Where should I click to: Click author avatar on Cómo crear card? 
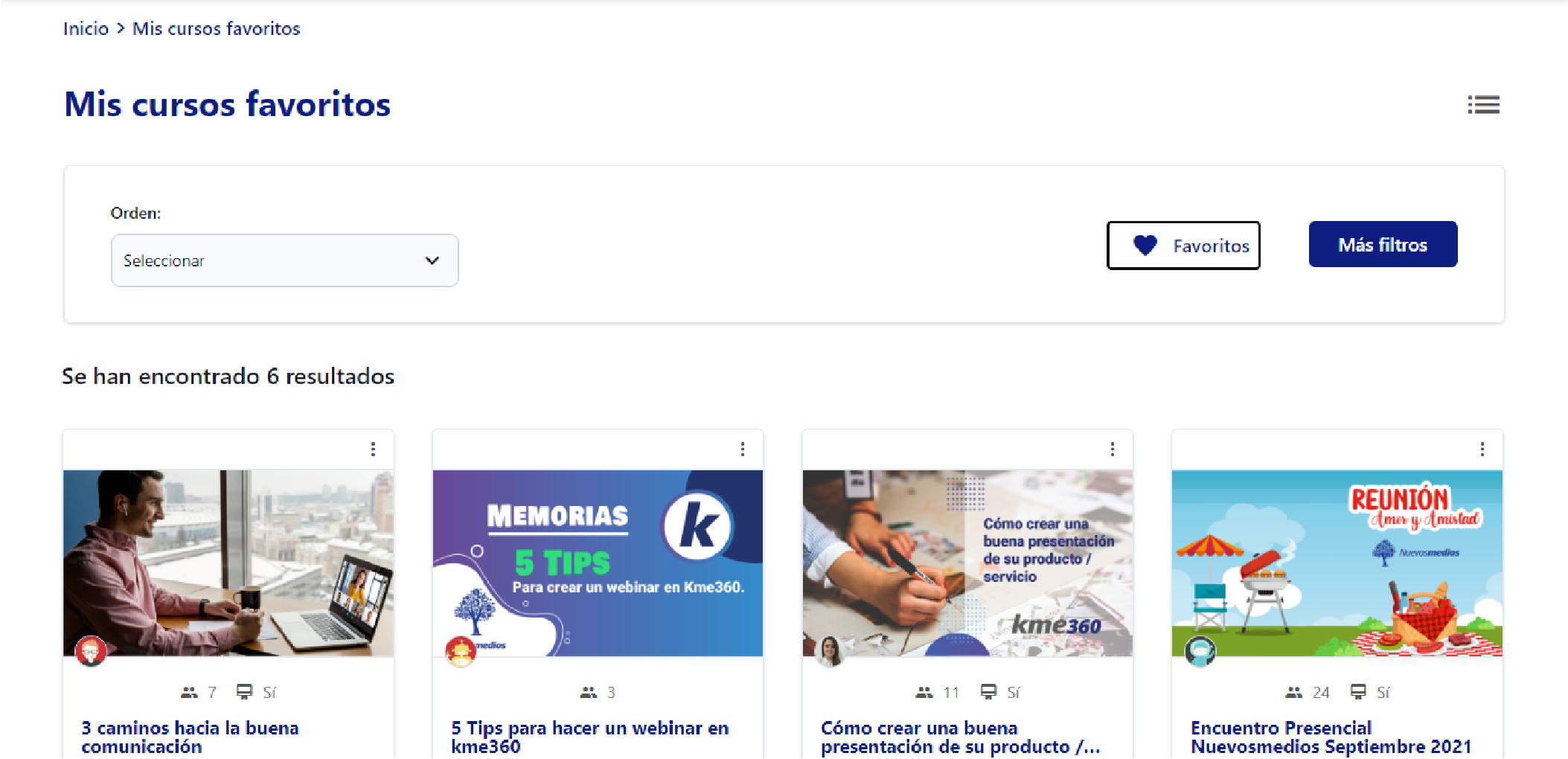(830, 651)
